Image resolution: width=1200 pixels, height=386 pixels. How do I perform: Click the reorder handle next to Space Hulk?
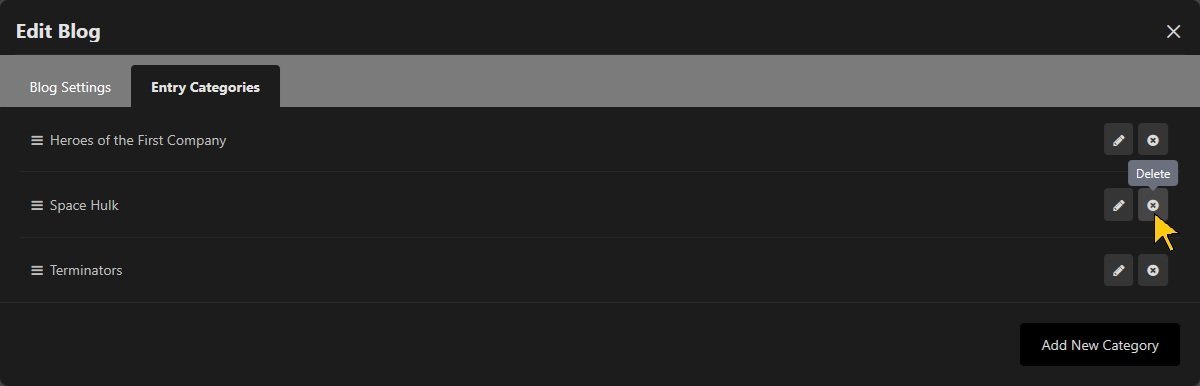pos(37,205)
